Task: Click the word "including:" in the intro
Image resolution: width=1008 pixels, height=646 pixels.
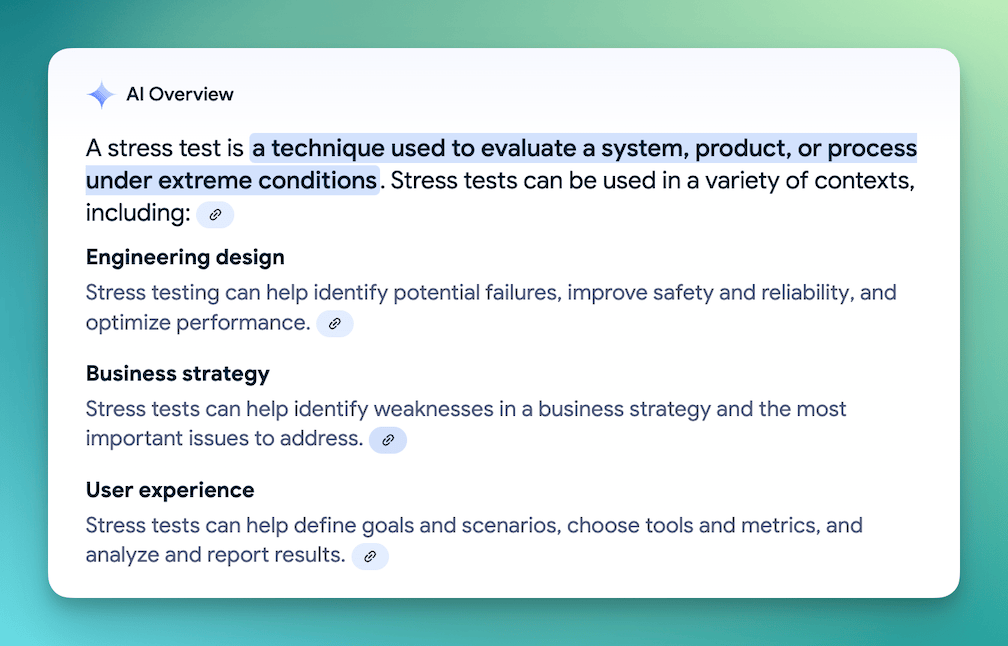Action: (x=138, y=213)
